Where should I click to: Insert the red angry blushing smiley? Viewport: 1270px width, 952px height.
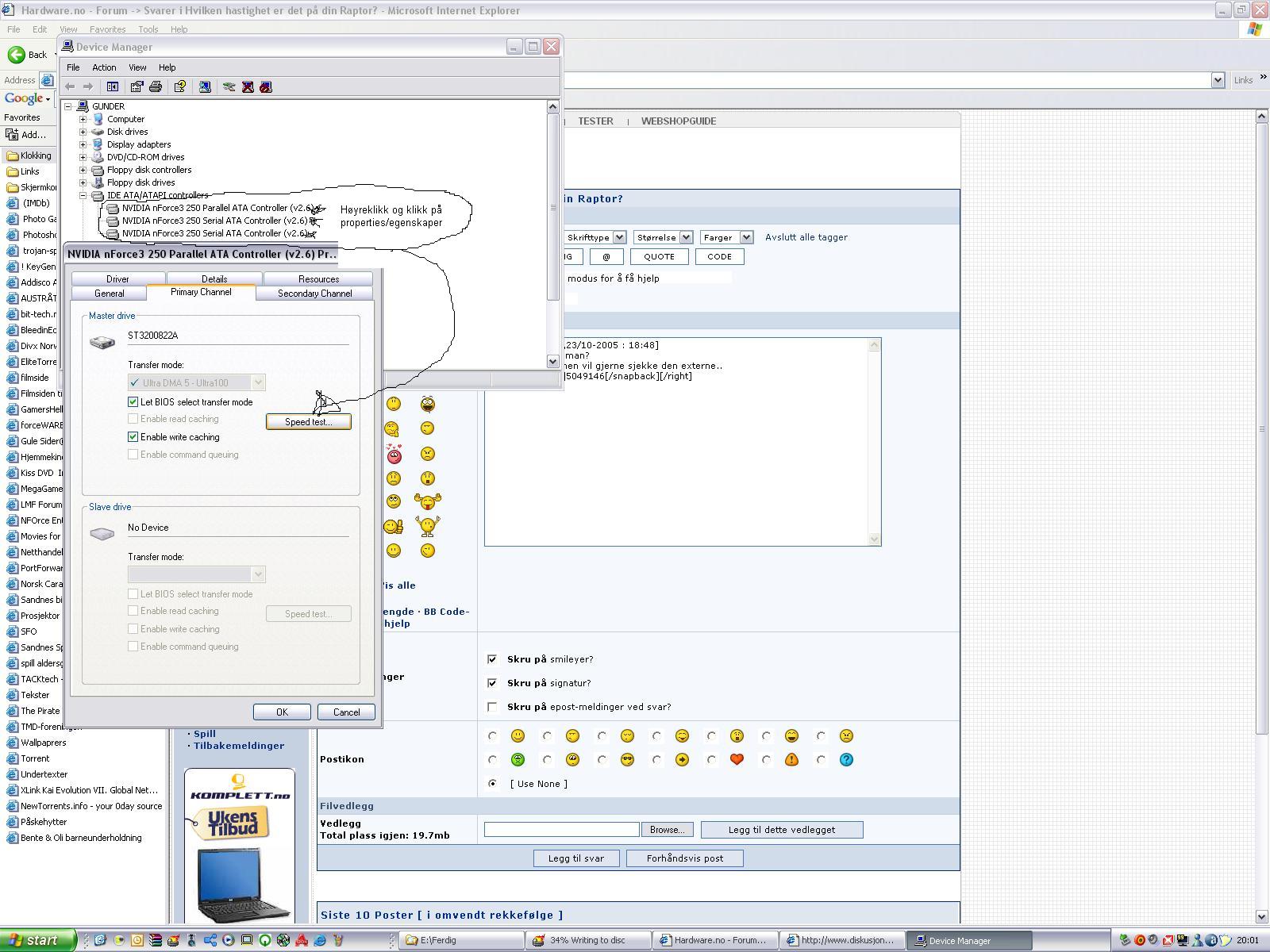click(x=394, y=454)
